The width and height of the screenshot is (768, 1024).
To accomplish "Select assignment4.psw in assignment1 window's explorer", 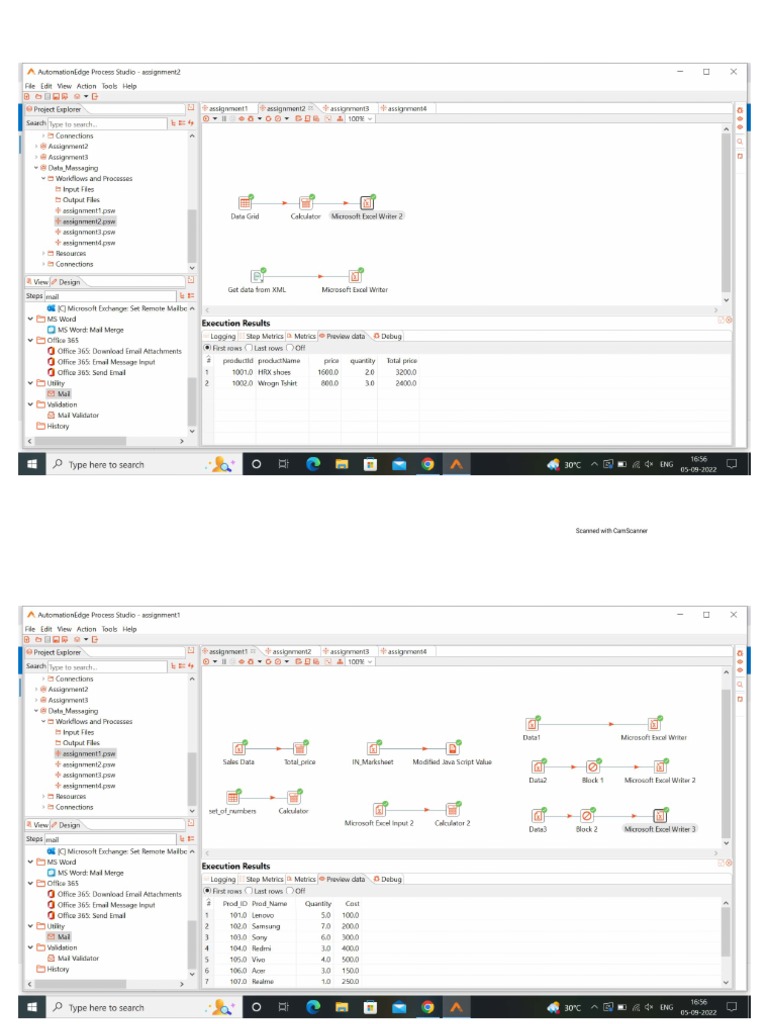I will click(86, 786).
